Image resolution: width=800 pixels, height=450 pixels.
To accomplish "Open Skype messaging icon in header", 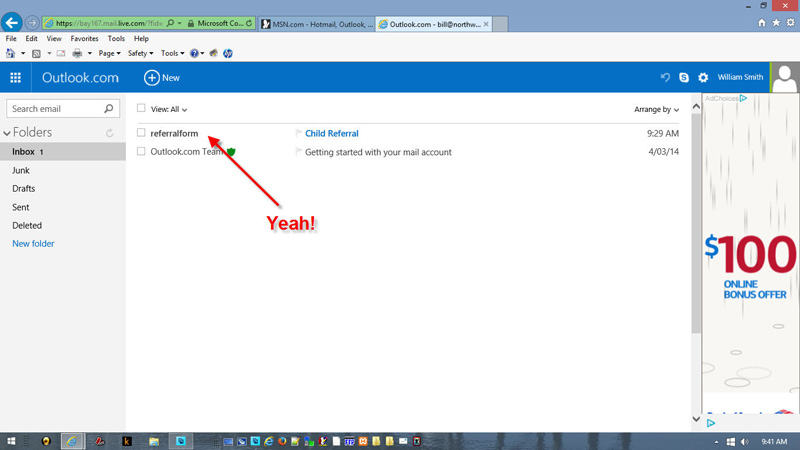I will pyautogui.click(x=684, y=77).
